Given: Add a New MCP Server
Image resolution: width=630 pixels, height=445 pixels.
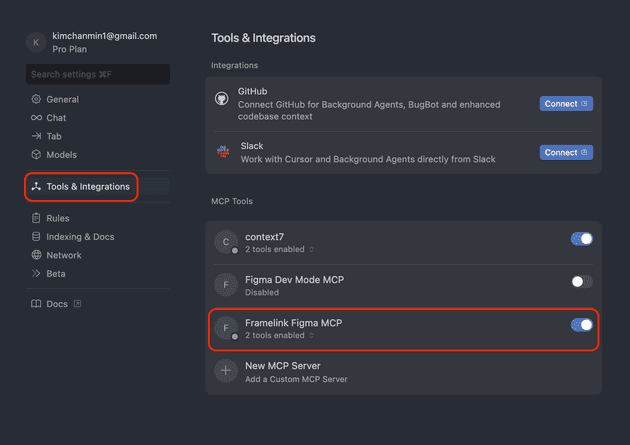Looking at the screenshot, I should pyautogui.click(x=403, y=372).
